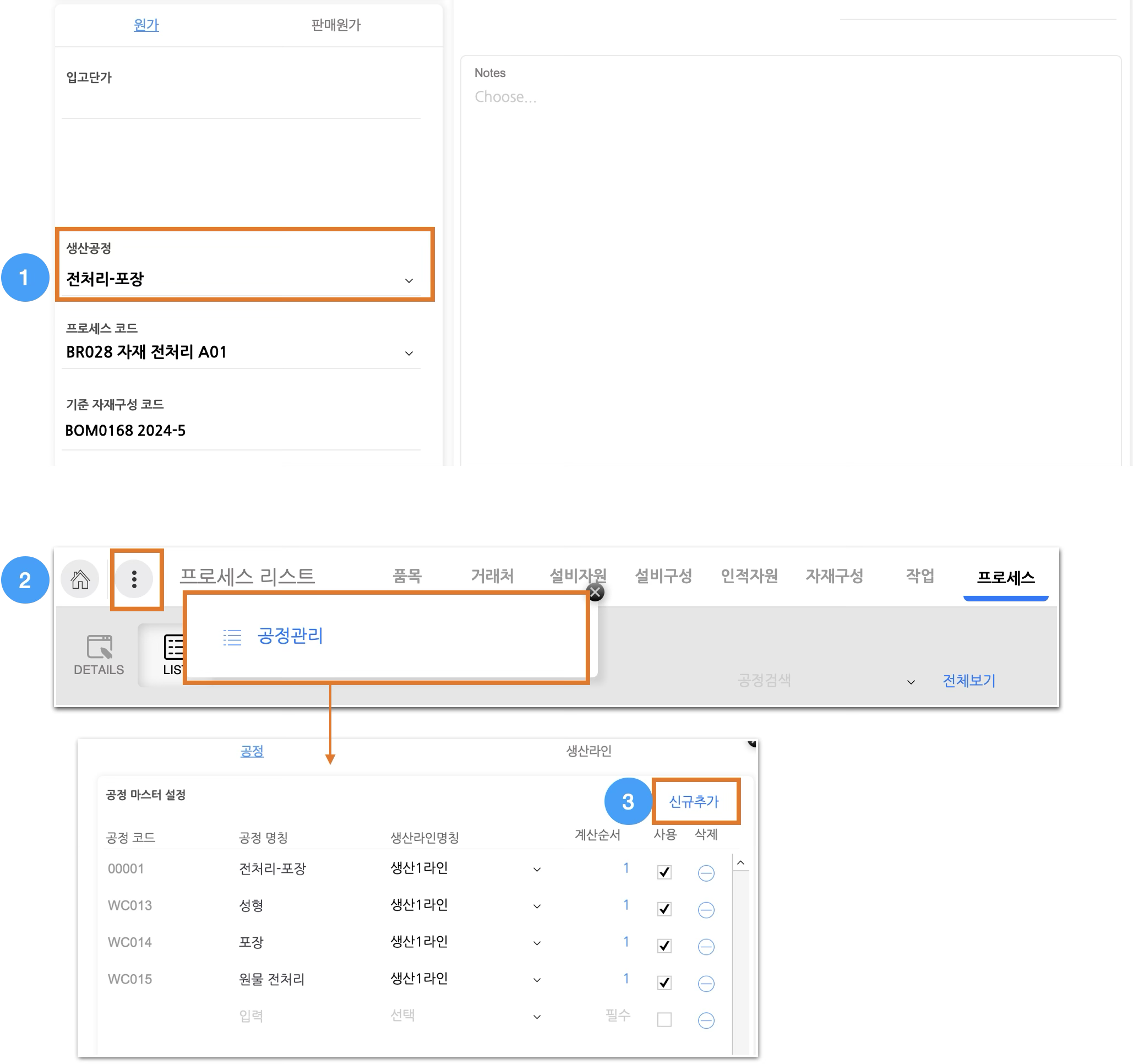Screen dimensions: 1133x1064
Task: Open the 프로세스 코드 dropdown
Action: 408,354
